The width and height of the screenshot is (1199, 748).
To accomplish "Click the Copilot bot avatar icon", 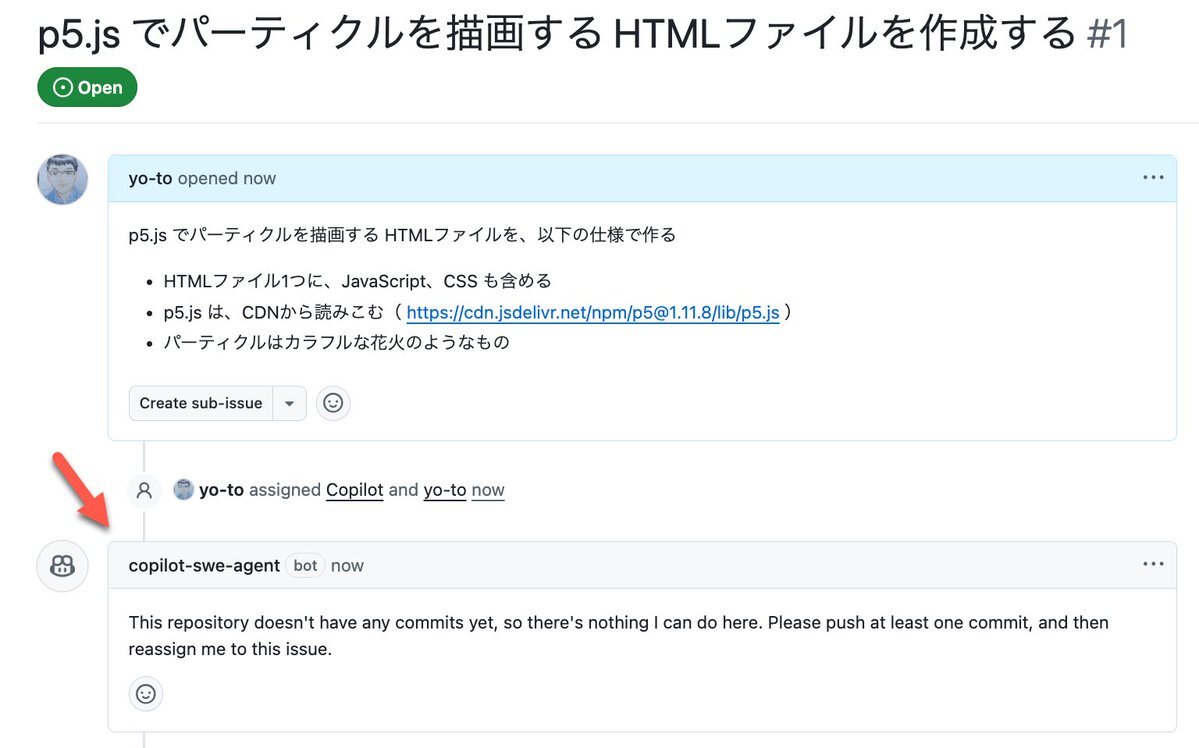I will tap(63, 566).
